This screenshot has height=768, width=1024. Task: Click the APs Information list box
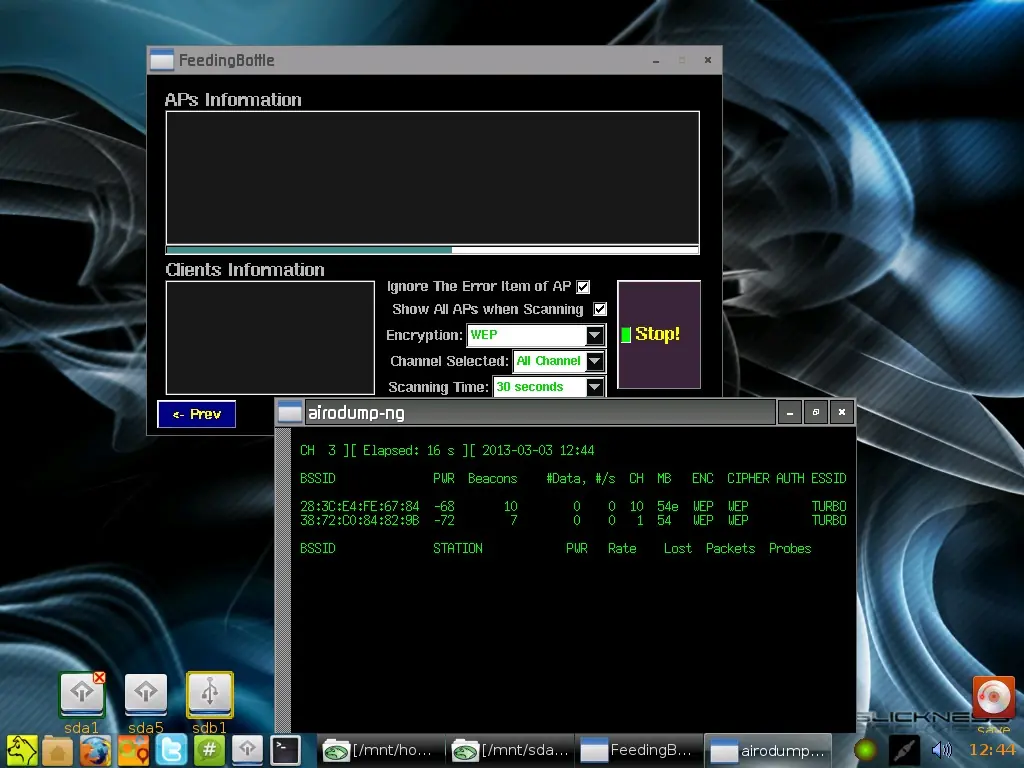[x=432, y=178]
